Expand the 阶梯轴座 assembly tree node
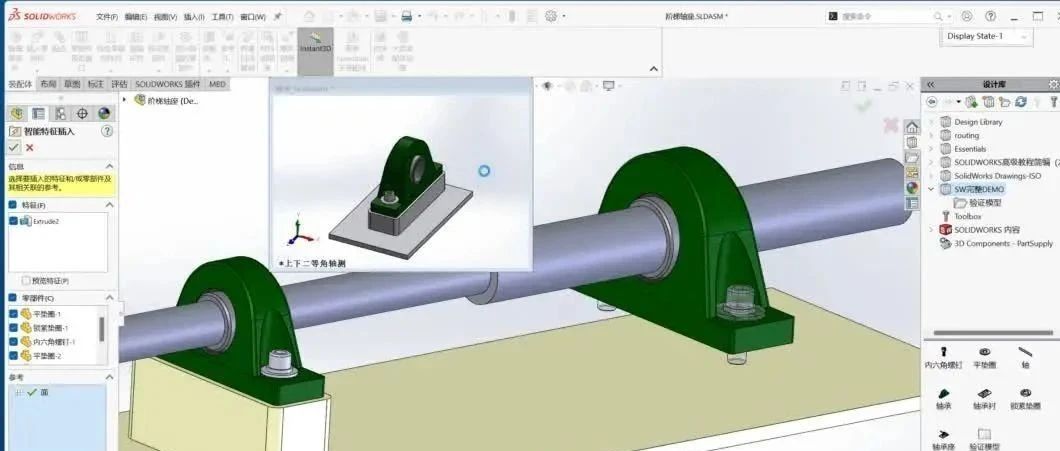This screenshot has height=451, width=1060. click(124, 99)
